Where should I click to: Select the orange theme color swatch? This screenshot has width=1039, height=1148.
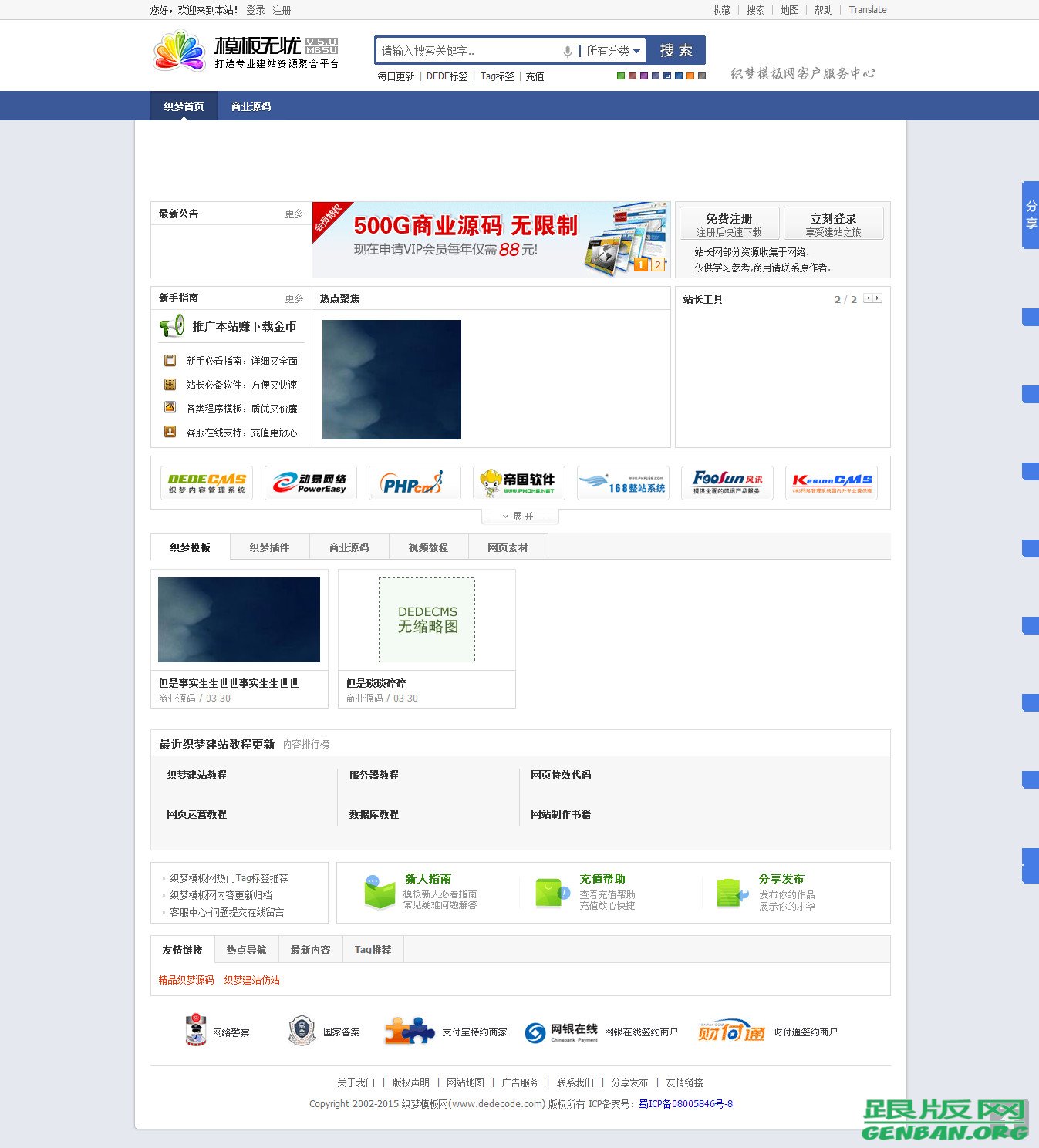[x=690, y=76]
